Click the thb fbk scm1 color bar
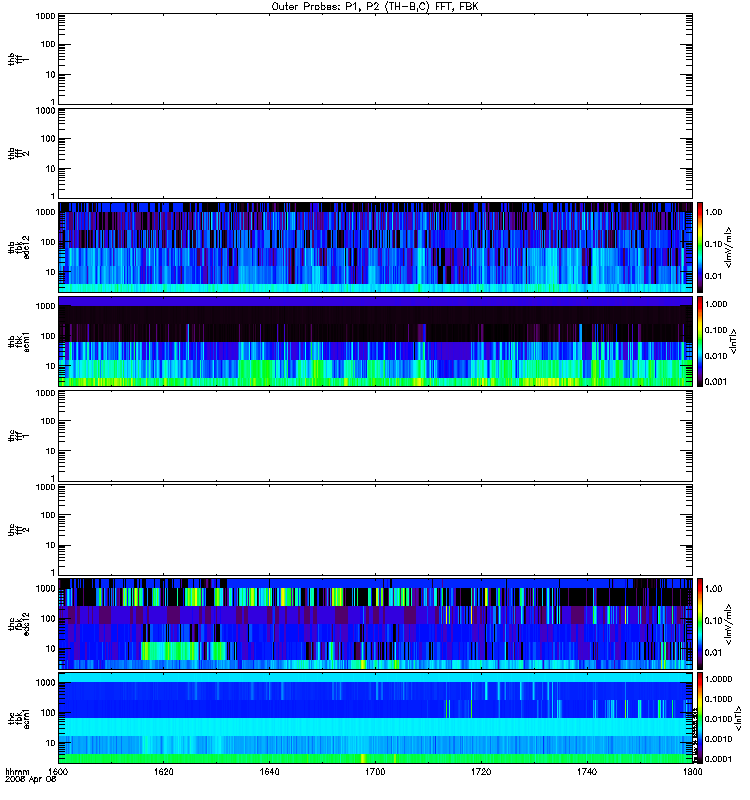 point(700,341)
